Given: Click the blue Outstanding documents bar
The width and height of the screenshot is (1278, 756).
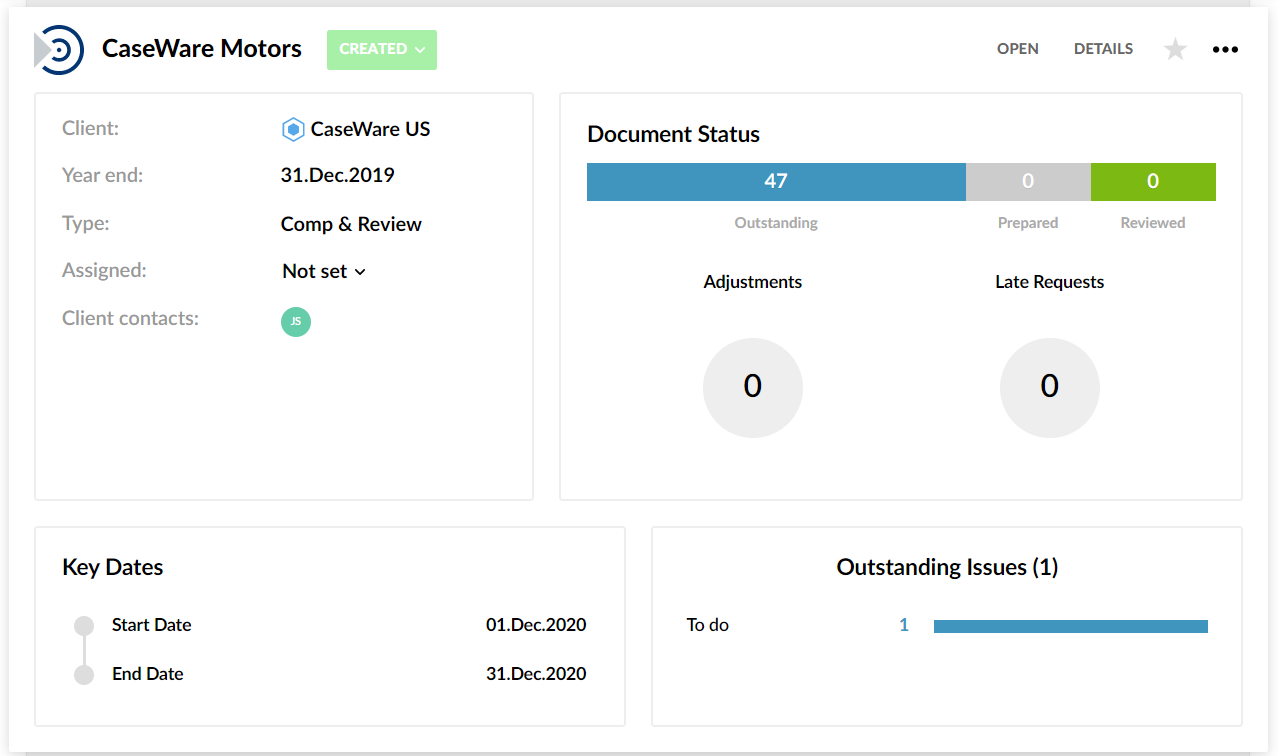Looking at the screenshot, I should [775, 182].
